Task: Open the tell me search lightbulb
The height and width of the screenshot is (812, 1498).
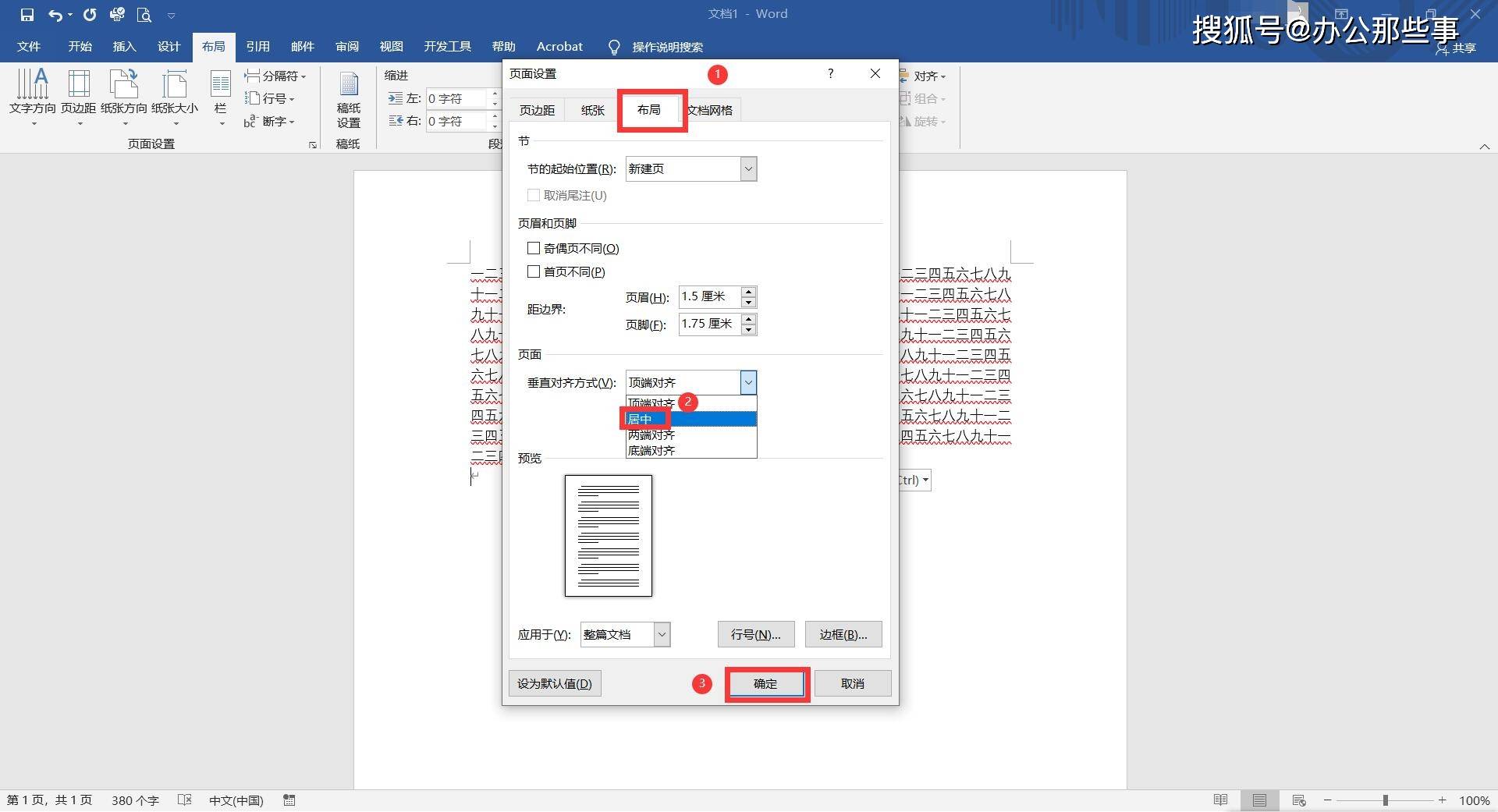Action: pyautogui.click(x=614, y=47)
